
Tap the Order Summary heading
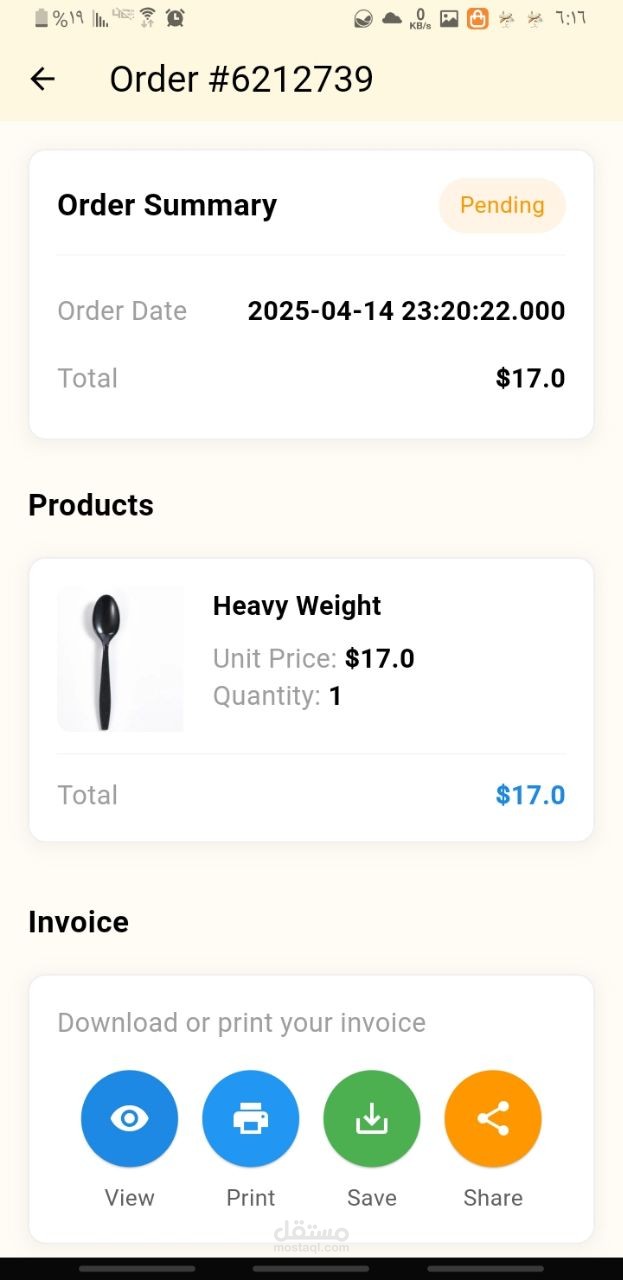point(167,205)
